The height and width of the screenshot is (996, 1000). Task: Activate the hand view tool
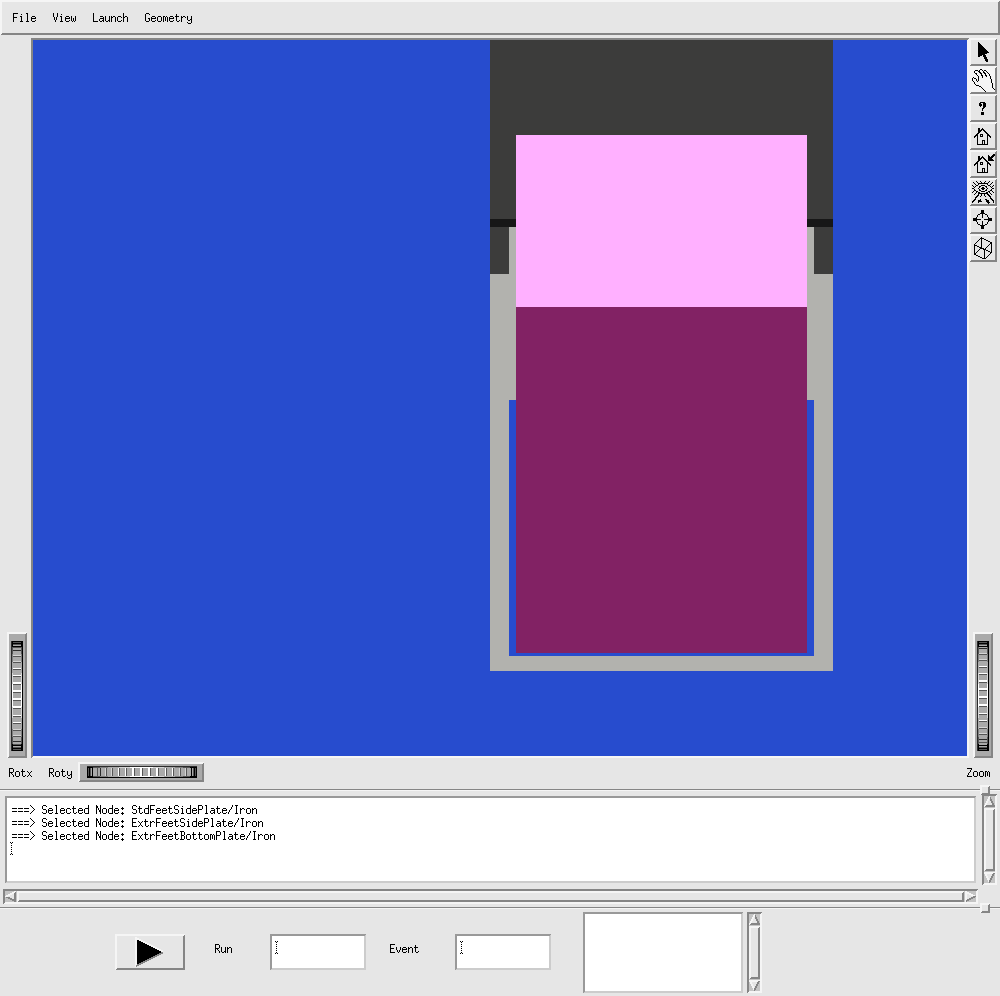(983, 81)
